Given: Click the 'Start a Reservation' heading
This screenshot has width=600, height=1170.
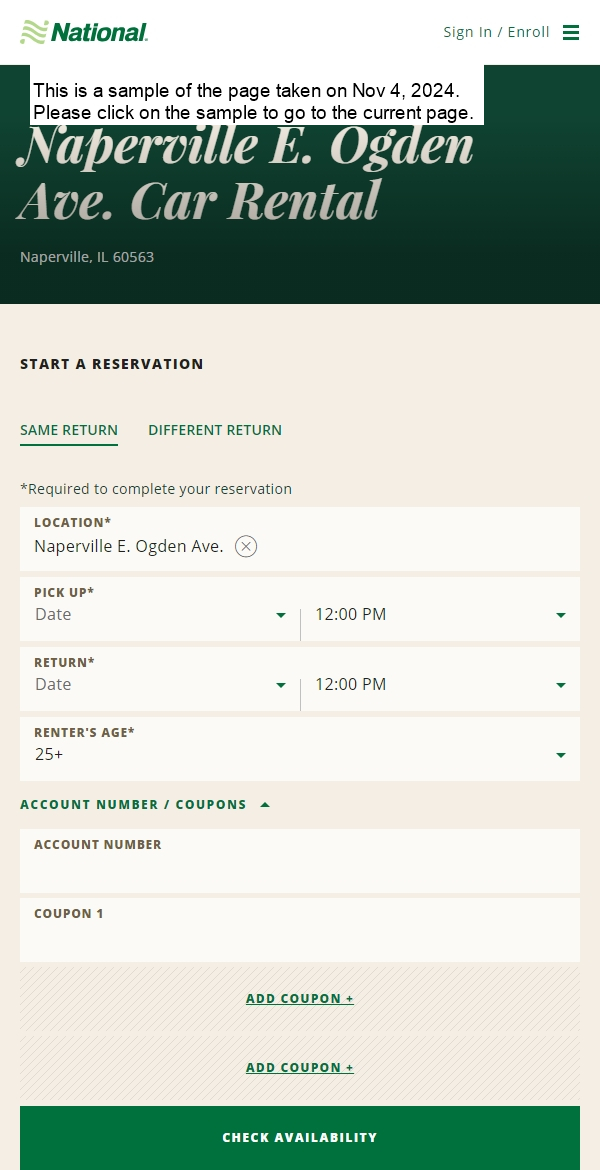Looking at the screenshot, I should (x=112, y=364).
